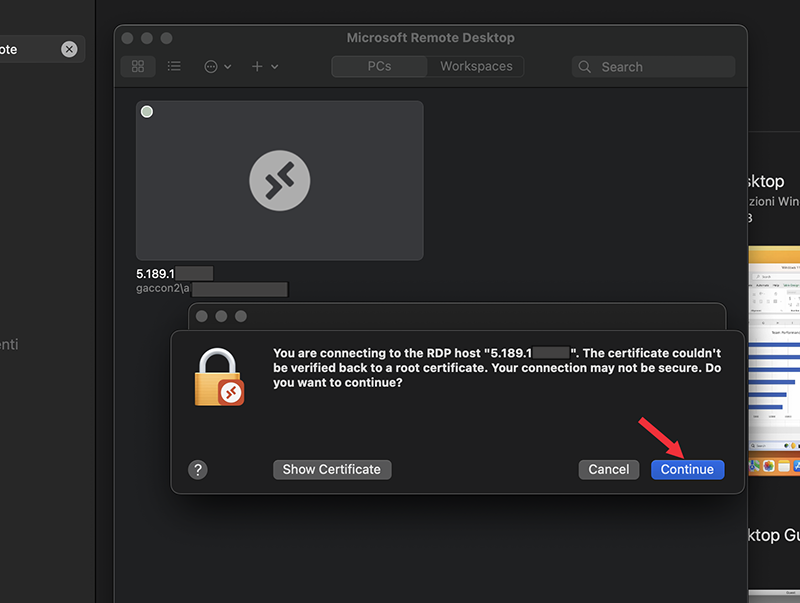Select the 5.189.1 PC thumbnail card
Viewport: 800px width, 603px height.
[280, 181]
